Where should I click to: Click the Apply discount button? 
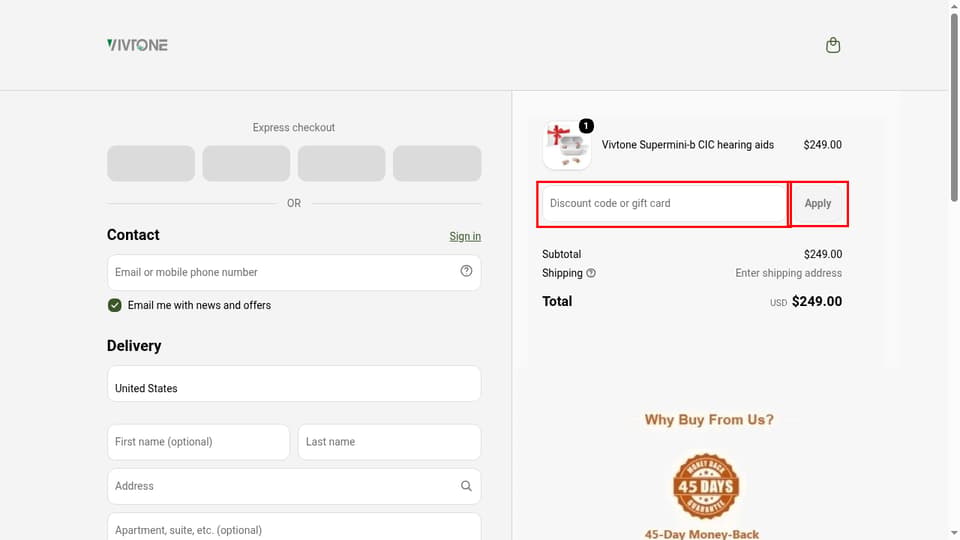click(818, 203)
